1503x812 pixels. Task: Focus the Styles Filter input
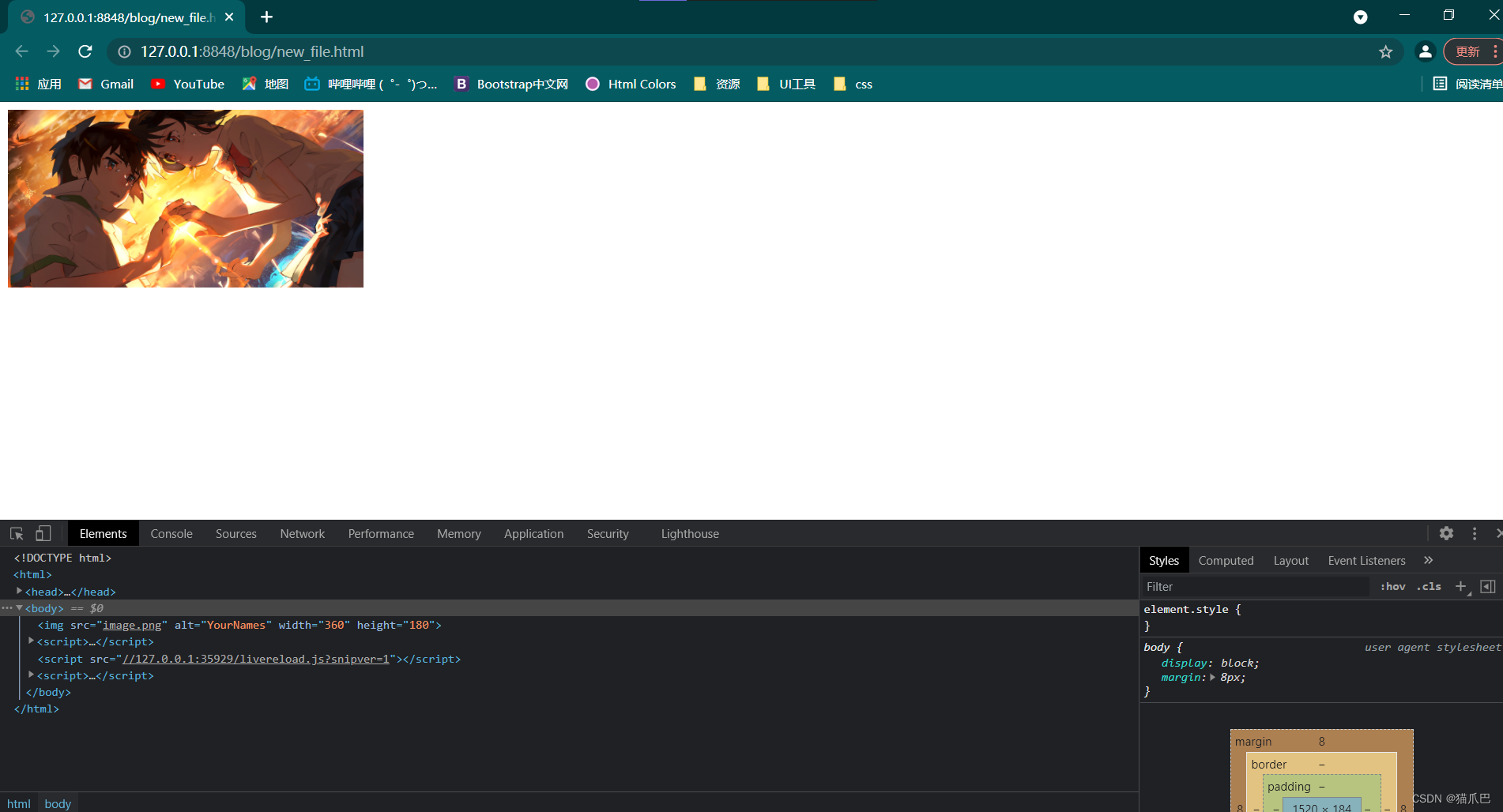coord(1256,586)
